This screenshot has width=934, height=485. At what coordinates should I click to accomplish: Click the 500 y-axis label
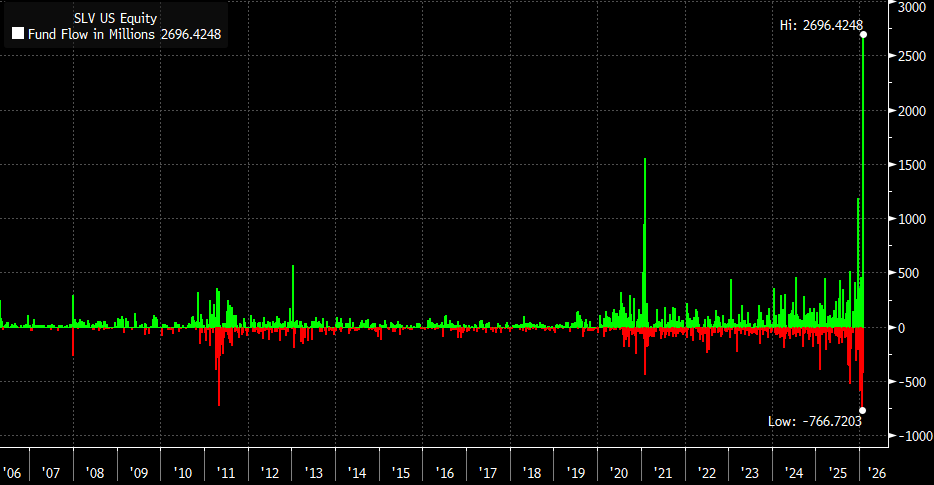coord(908,273)
